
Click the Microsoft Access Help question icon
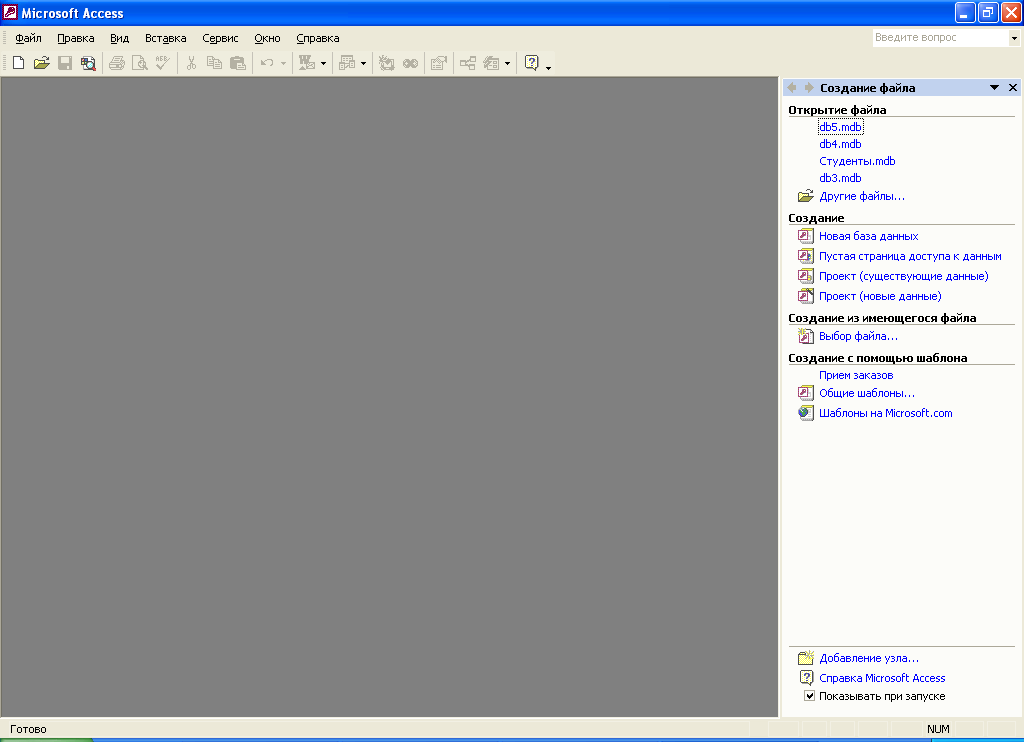click(x=532, y=63)
